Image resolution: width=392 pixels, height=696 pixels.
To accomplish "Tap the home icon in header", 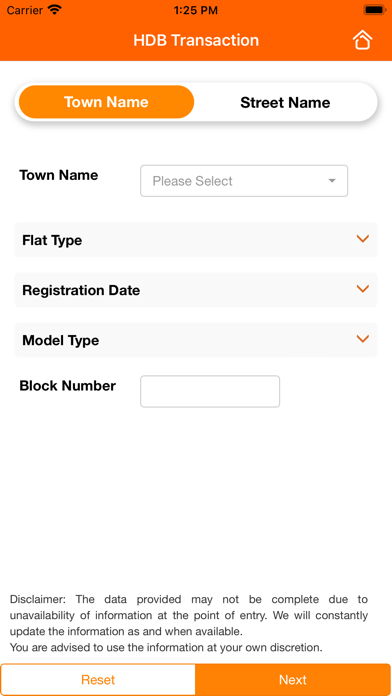I will tap(362, 40).
